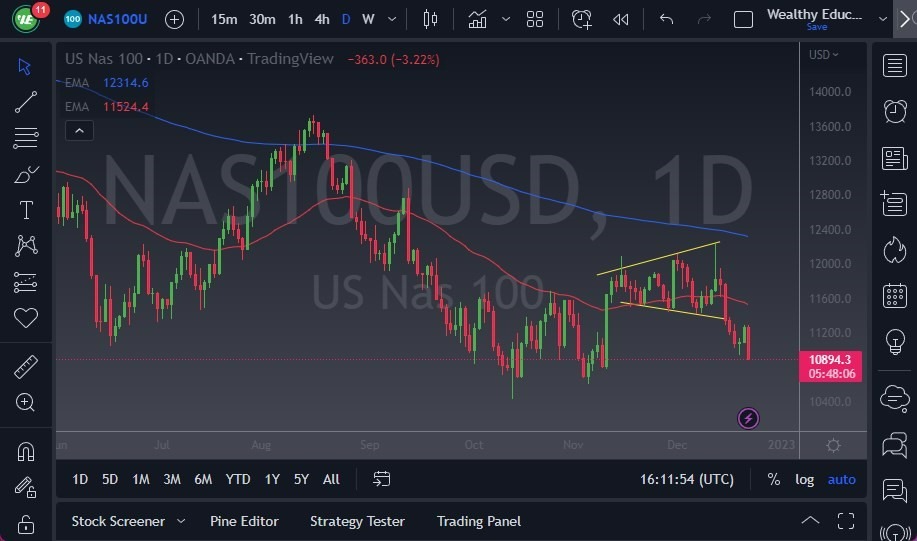Select the trend line drawing tool

coord(26,102)
